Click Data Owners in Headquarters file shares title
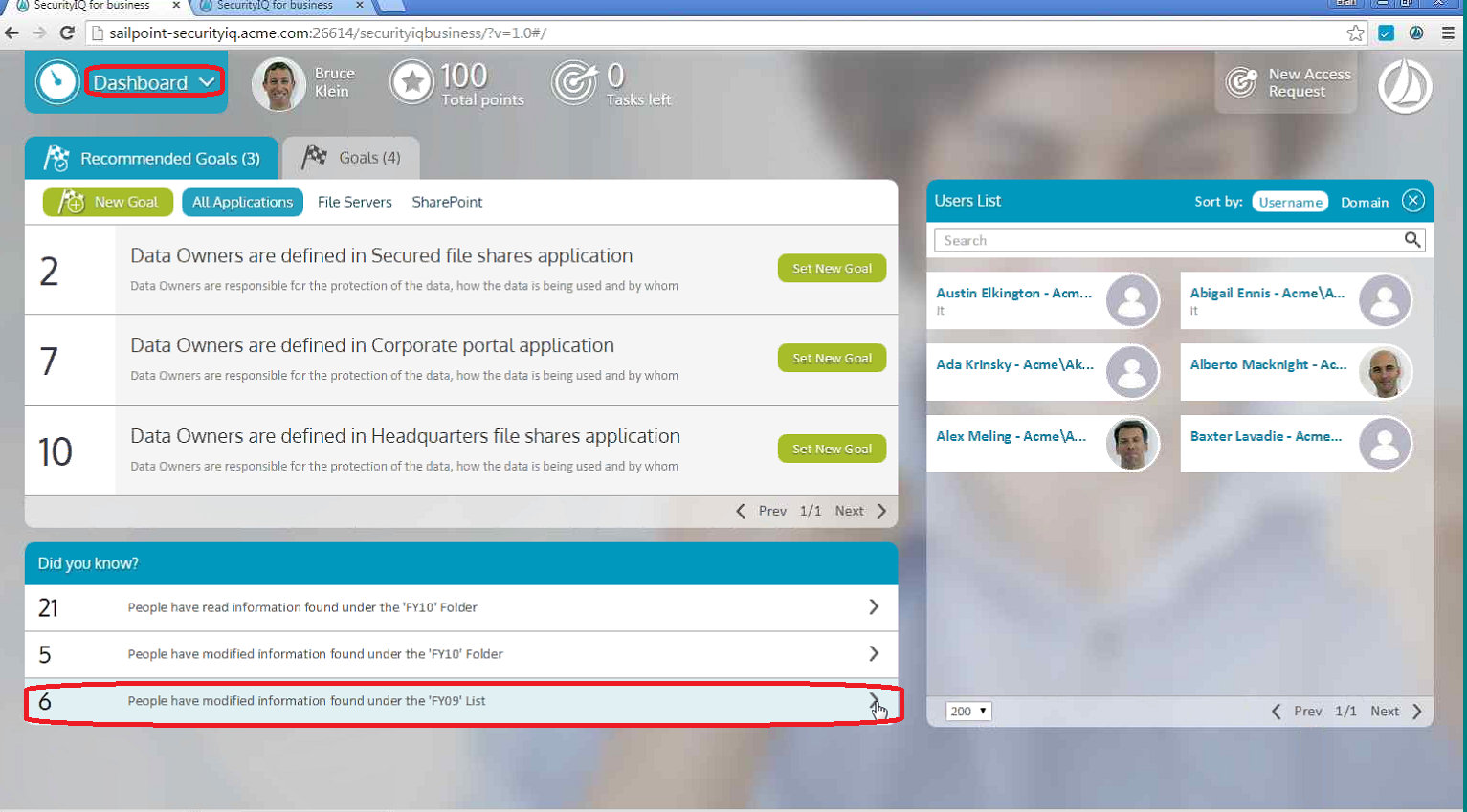 click(x=406, y=436)
